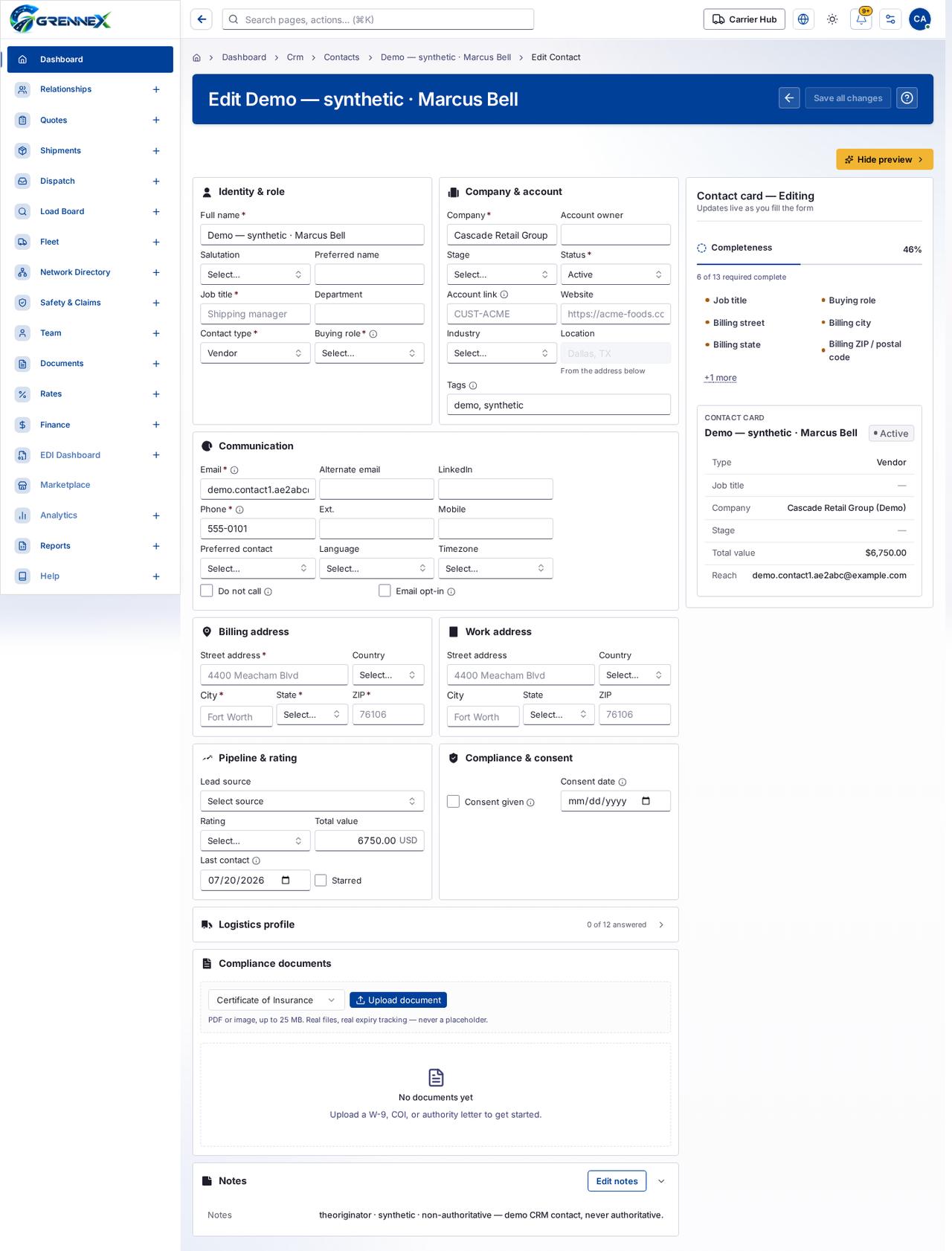Open the Contact type dropdown showing Vendor
952x1251 pixels.
coord(255,353)
